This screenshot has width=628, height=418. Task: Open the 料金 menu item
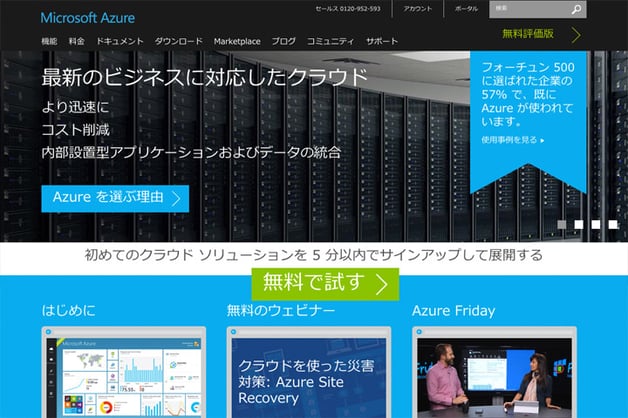(76, 41)
